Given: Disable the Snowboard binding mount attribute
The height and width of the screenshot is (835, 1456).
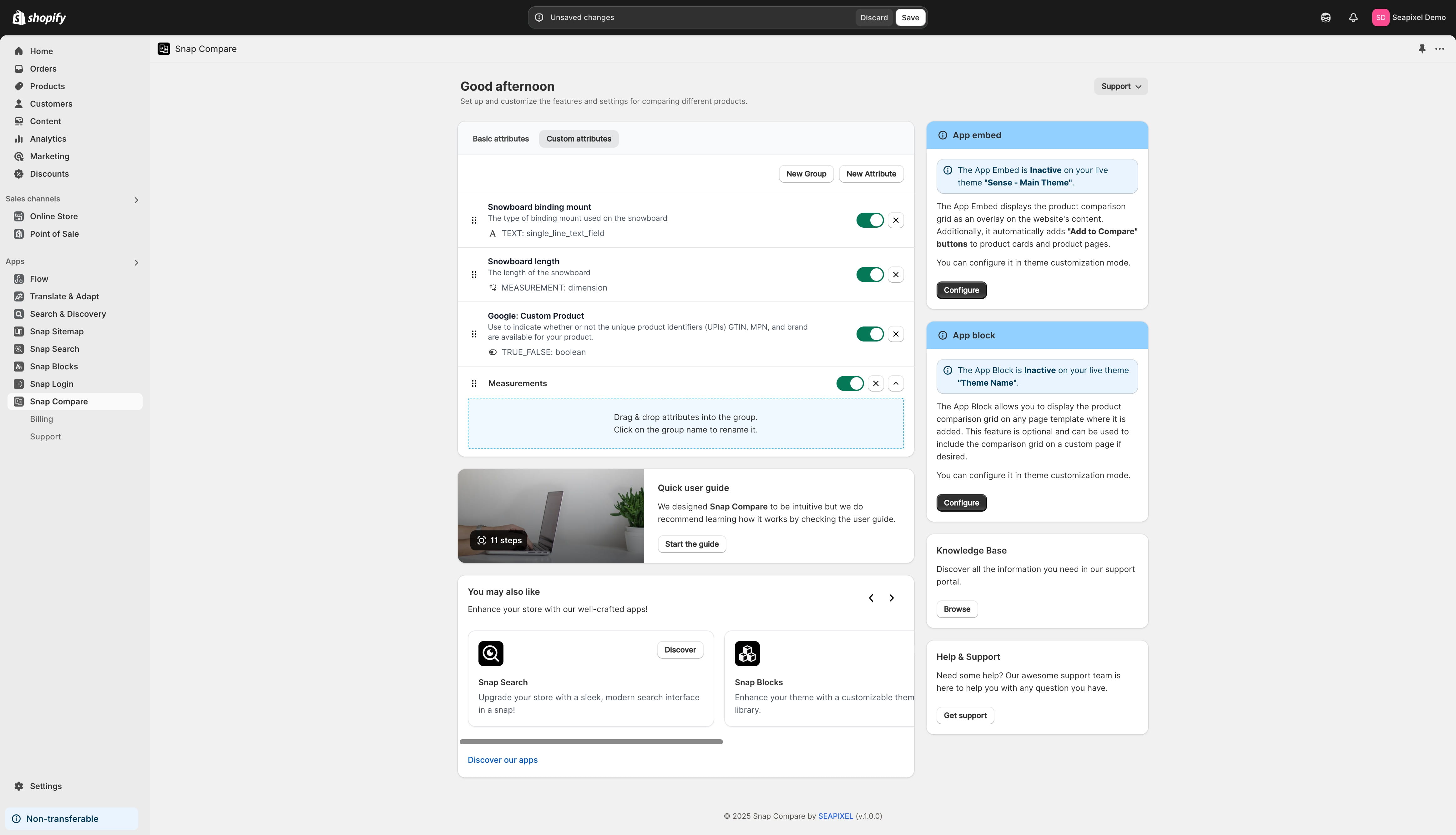Looking at the screenshot, I should click(870, 220).
